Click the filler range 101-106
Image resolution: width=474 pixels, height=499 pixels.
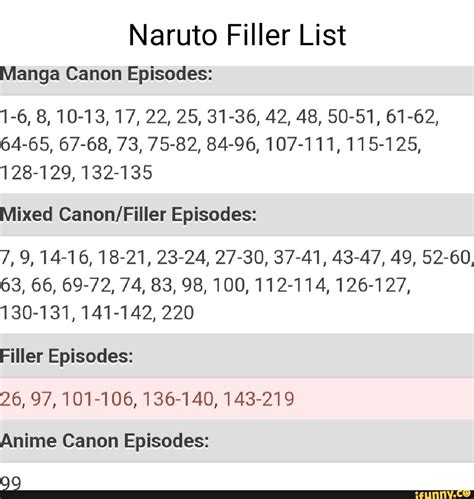tap(97, 399)
